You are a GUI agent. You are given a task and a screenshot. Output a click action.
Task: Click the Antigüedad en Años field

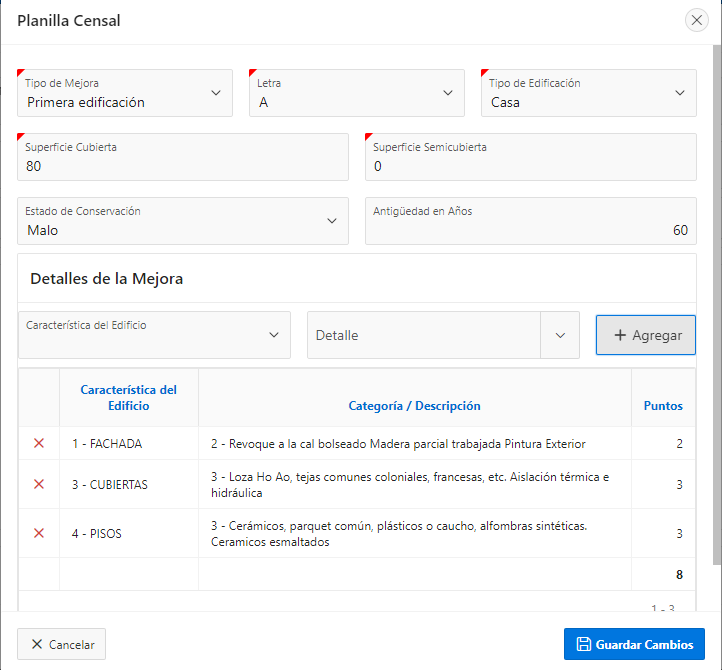[x=531, y=221]
